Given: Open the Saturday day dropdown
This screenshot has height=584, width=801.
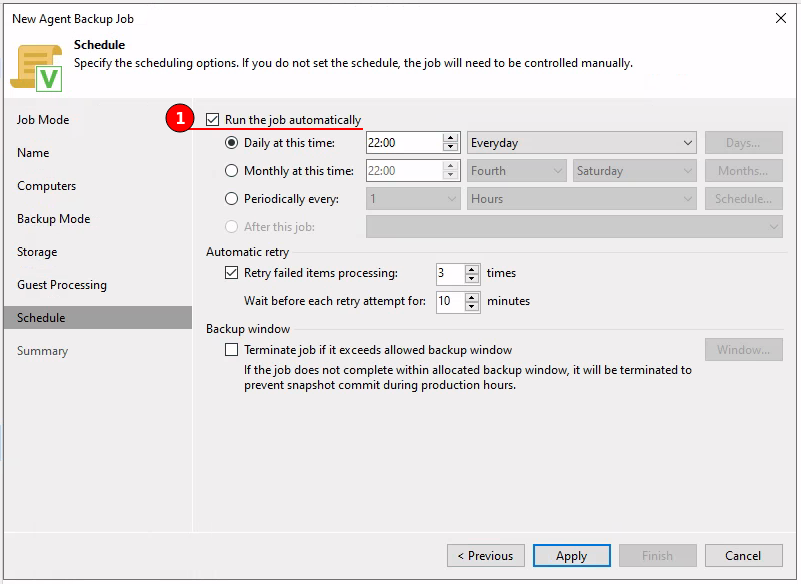Looking at the screenshot, I should coord(634,171).
